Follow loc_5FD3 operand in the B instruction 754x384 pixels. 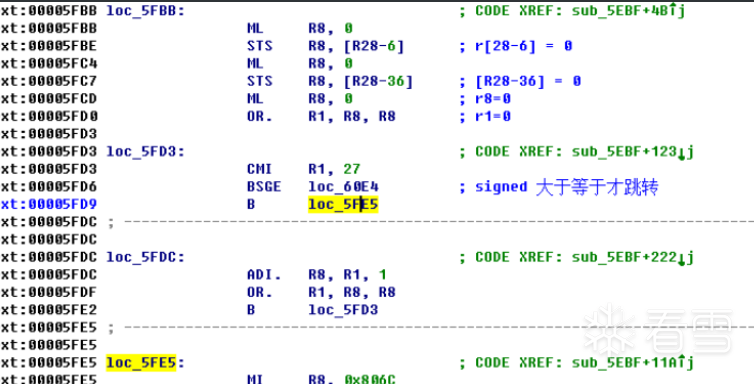(x=343, y=310)
